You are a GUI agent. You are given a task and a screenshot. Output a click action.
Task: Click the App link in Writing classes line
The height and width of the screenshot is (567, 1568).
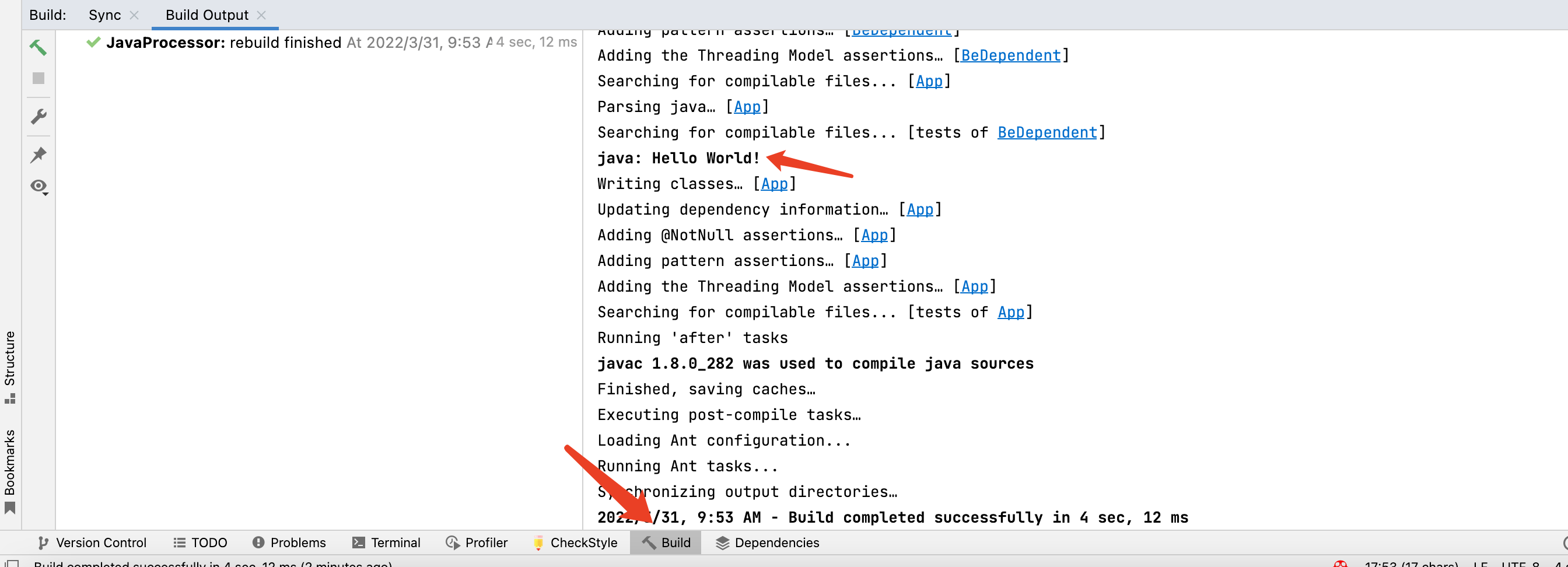[774, 183]
